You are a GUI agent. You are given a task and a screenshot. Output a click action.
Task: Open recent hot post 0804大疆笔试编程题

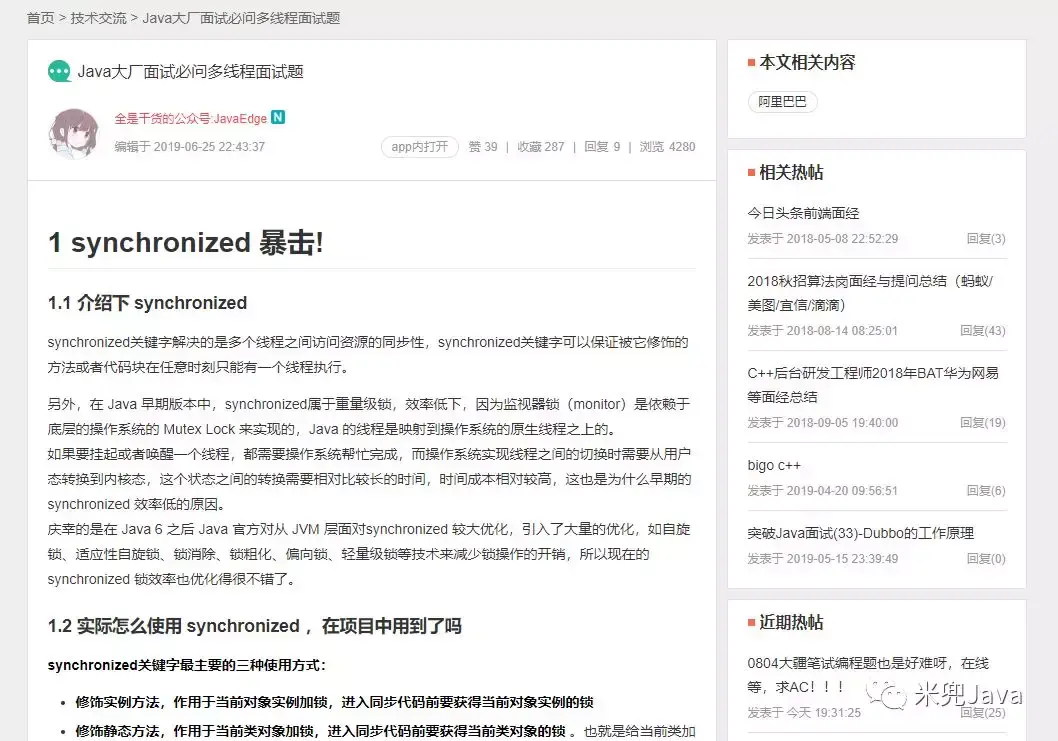pos(868,675)
